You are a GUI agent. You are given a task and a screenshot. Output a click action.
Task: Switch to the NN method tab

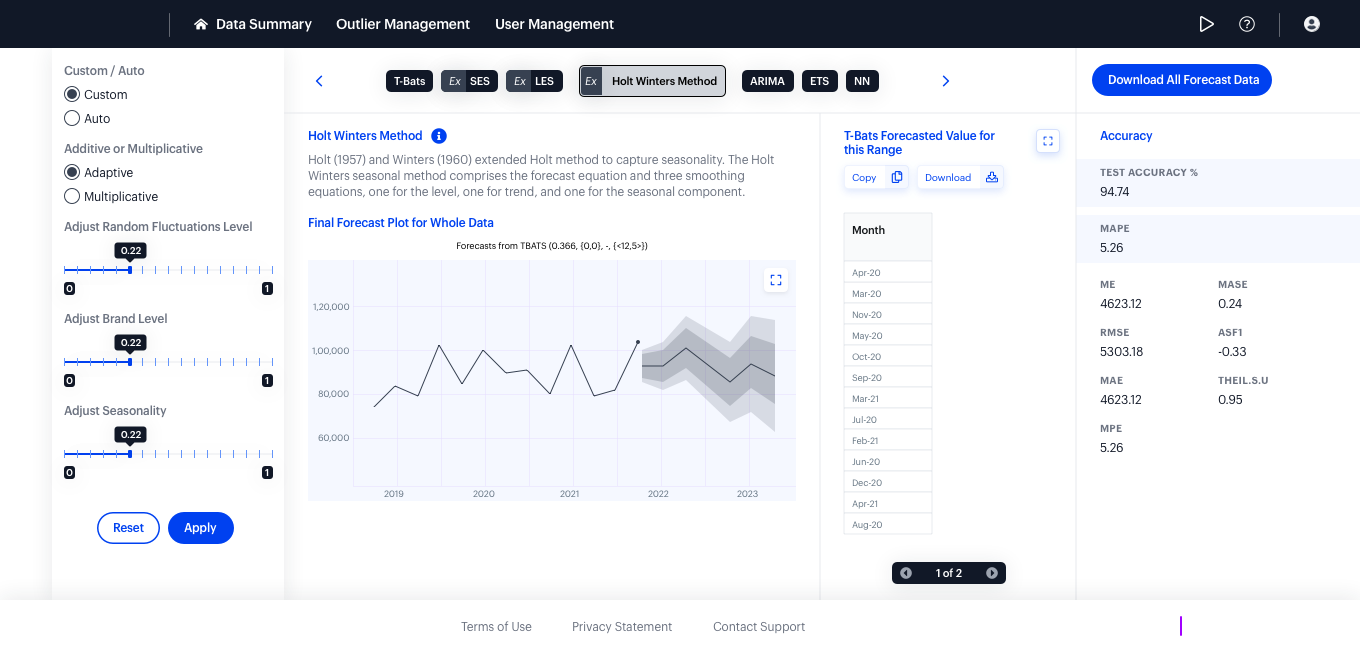click(x=862, y=81)
